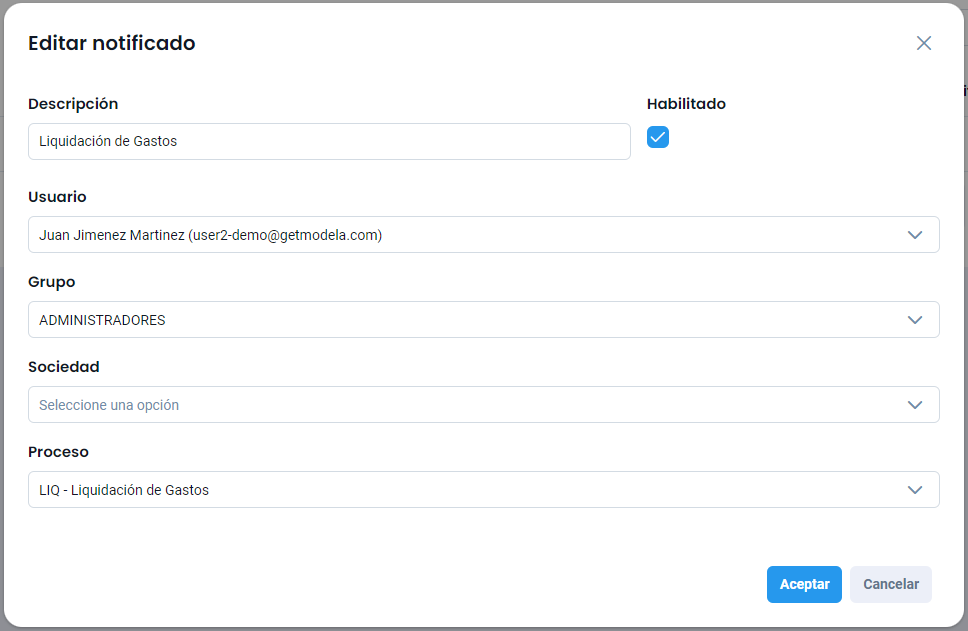Expand the Sociedad dropdown chevron arrow
968x631 pixels.
tap(914, 405)
